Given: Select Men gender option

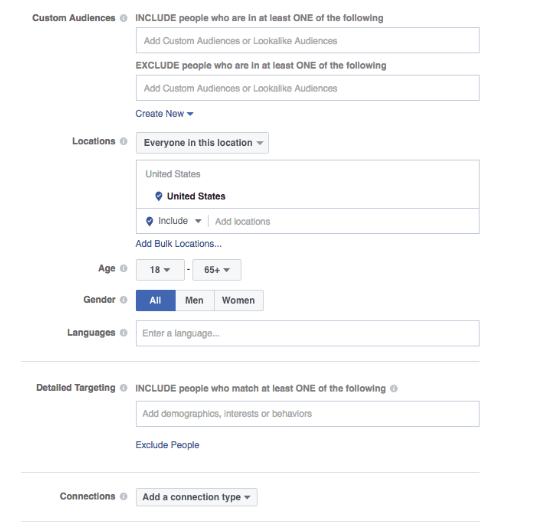Looking at the screenshot, I should coord(195,300).
